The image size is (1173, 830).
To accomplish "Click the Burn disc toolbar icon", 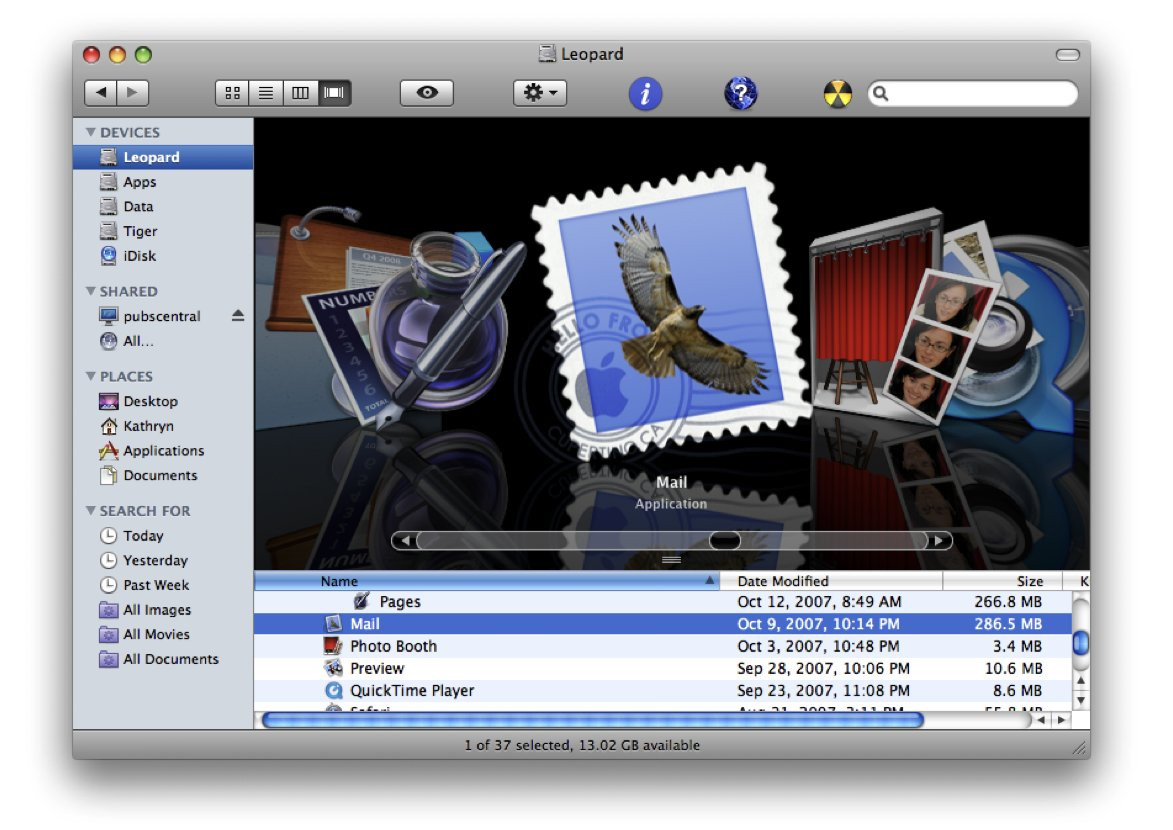I will [837, 94].
